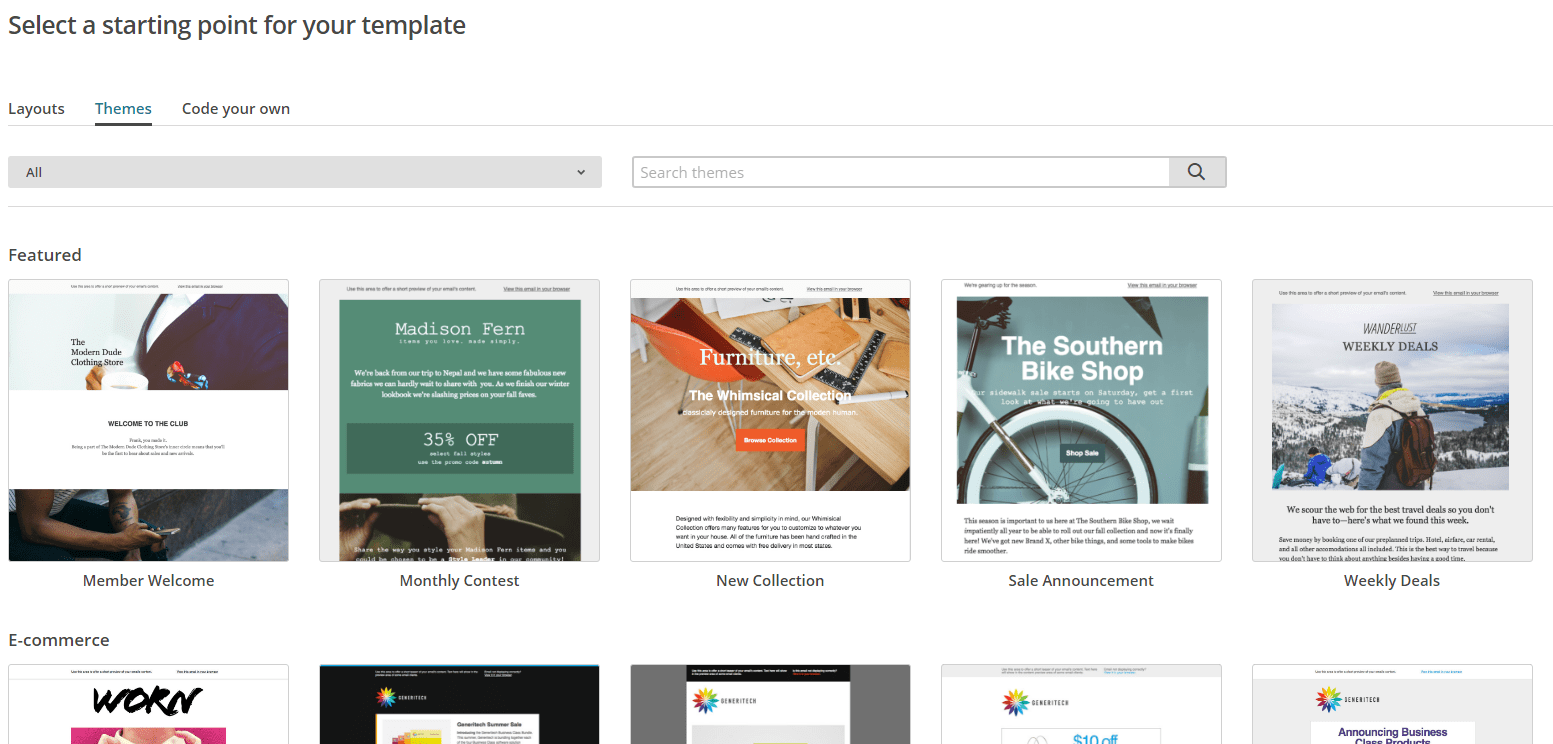Select the Weekly Deals theme thumbnail
The width and height of the screenshot is (1553, 744).
point(1392,420)
